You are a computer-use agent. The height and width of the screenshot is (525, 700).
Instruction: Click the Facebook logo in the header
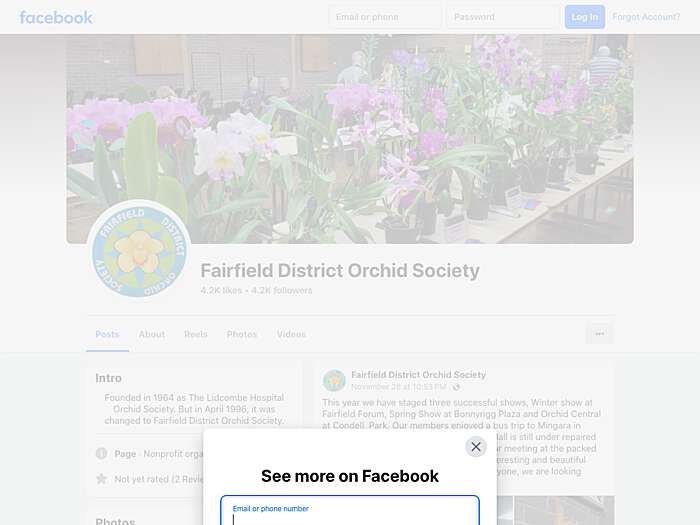point(56,17)
